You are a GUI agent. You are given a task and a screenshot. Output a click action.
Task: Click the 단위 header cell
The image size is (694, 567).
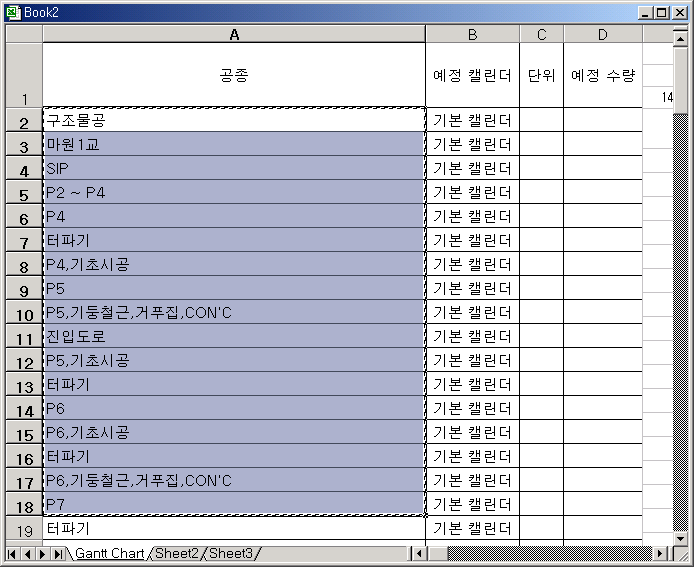[541, 75]
